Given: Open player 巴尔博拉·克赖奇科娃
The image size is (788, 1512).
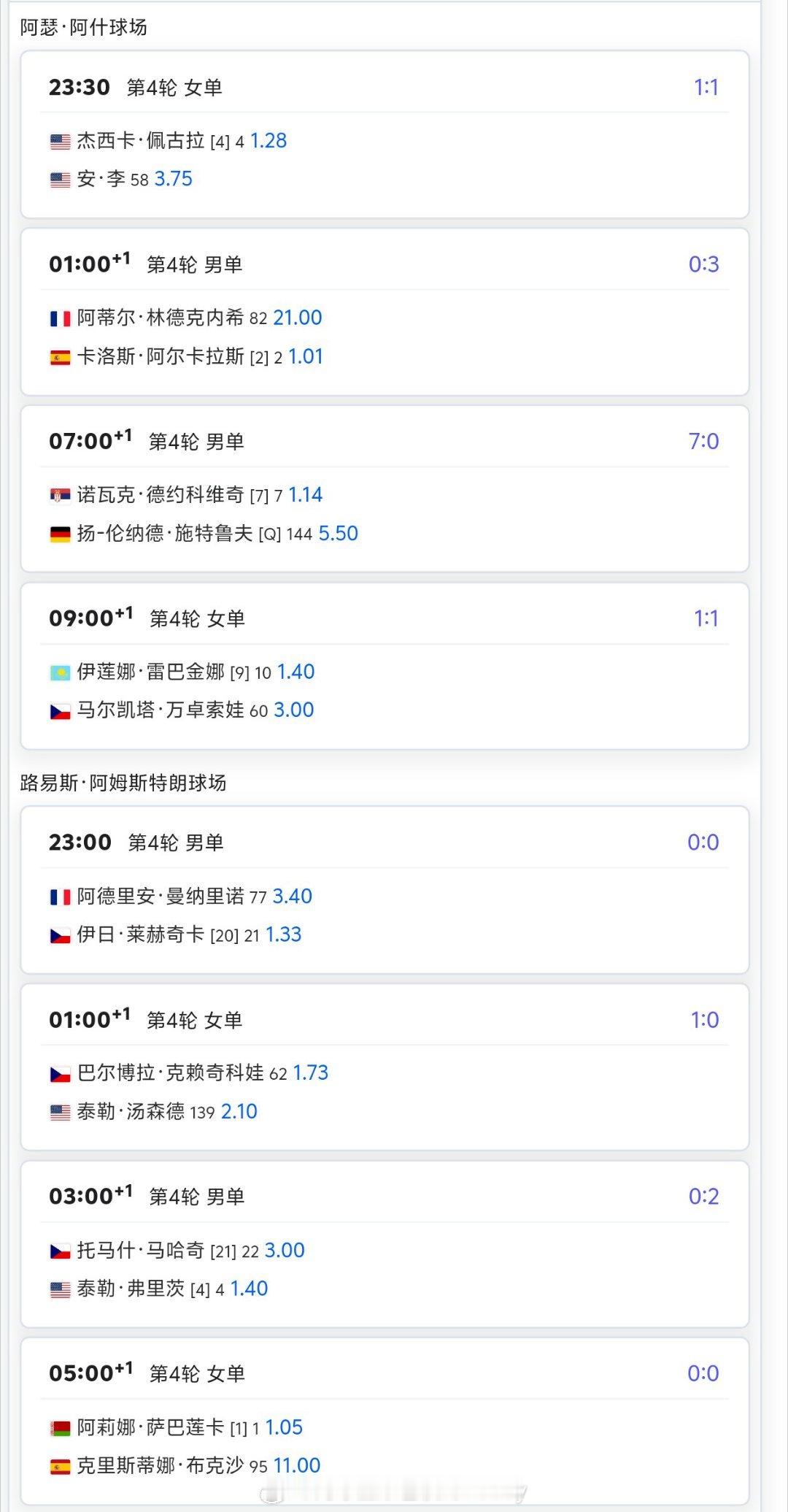Looking at the screenshot, I should (x=171, y=1073).
